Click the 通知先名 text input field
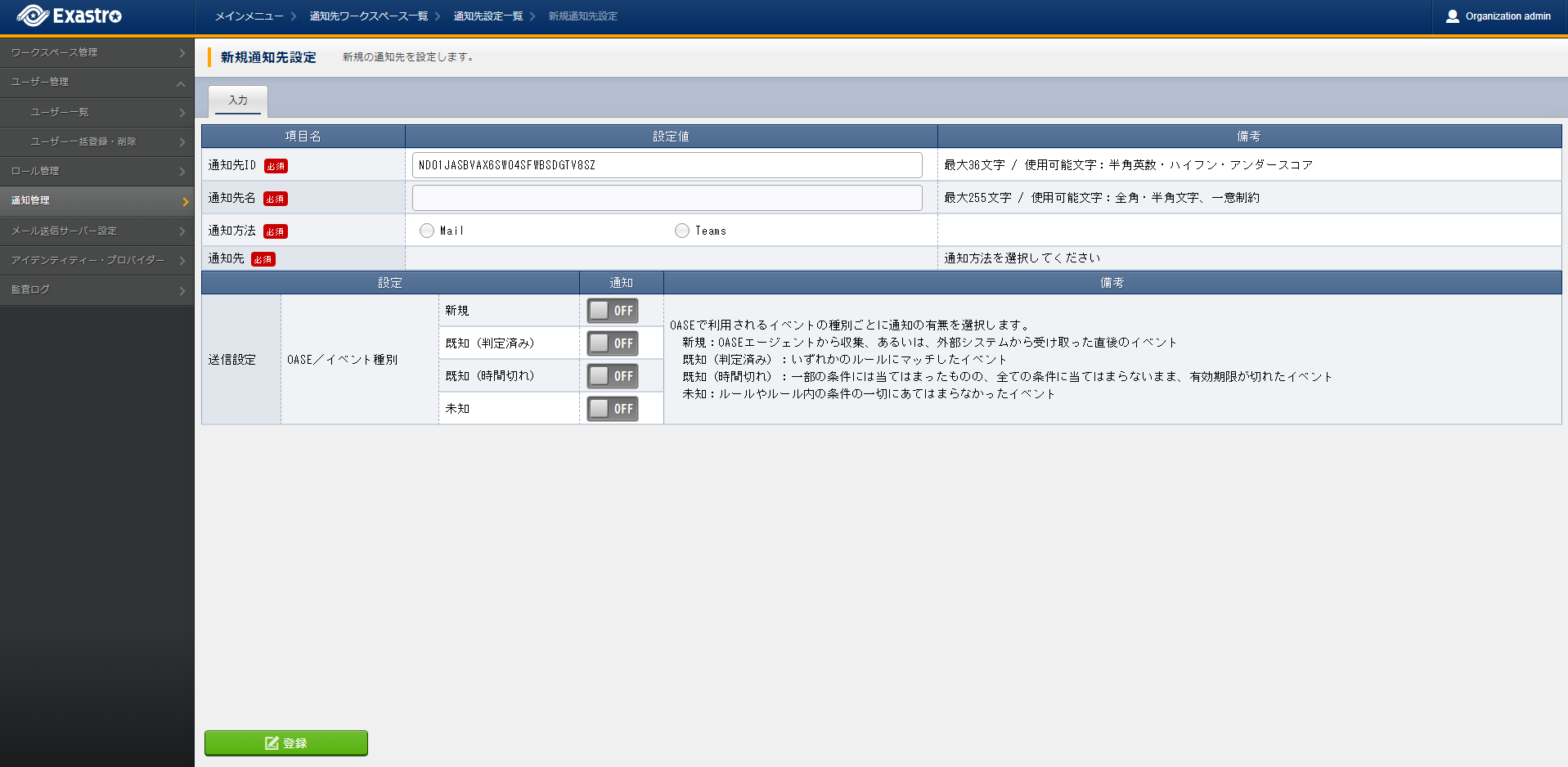 667,198
